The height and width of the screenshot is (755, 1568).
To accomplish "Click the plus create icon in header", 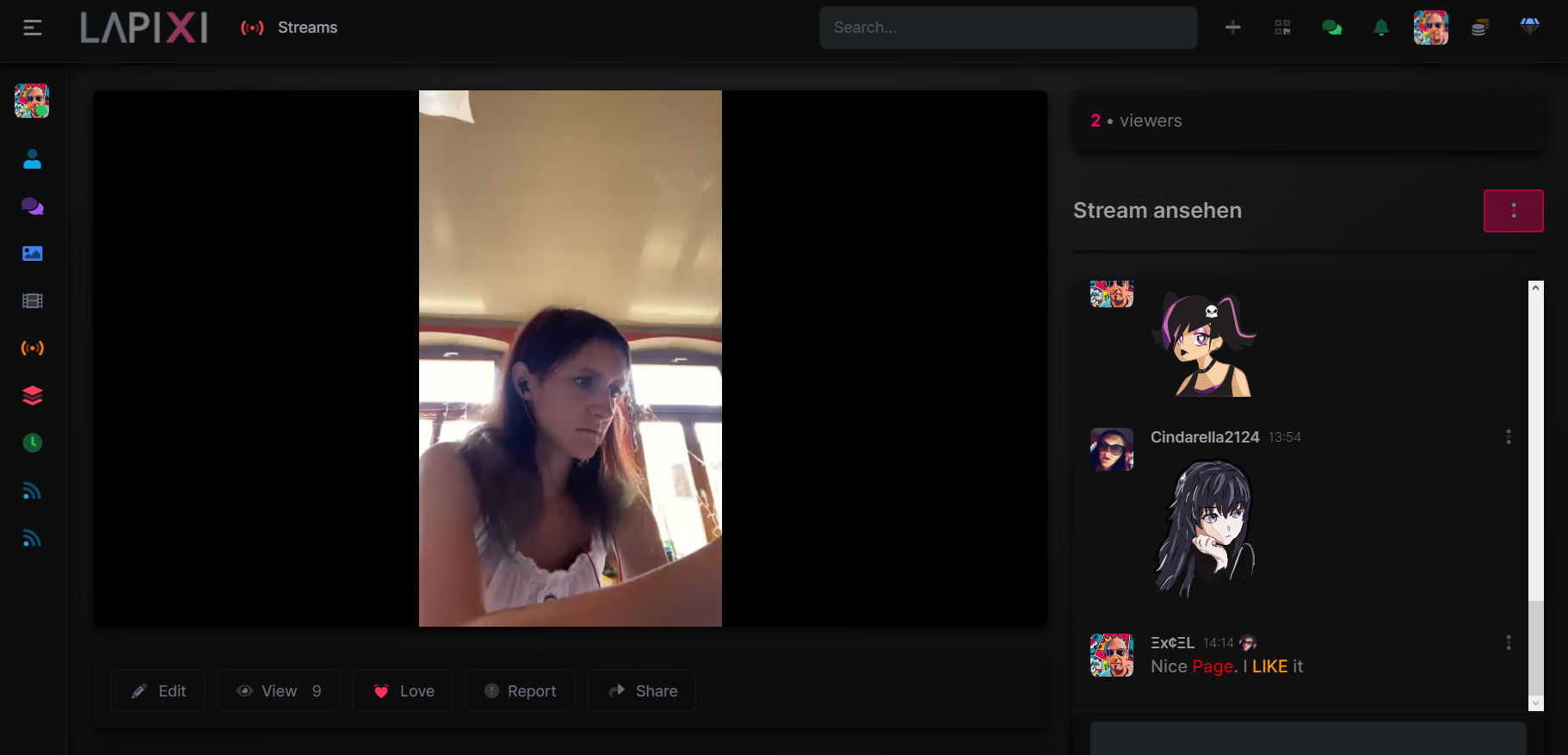I will pyautogui.click(x=1232, y=28).
